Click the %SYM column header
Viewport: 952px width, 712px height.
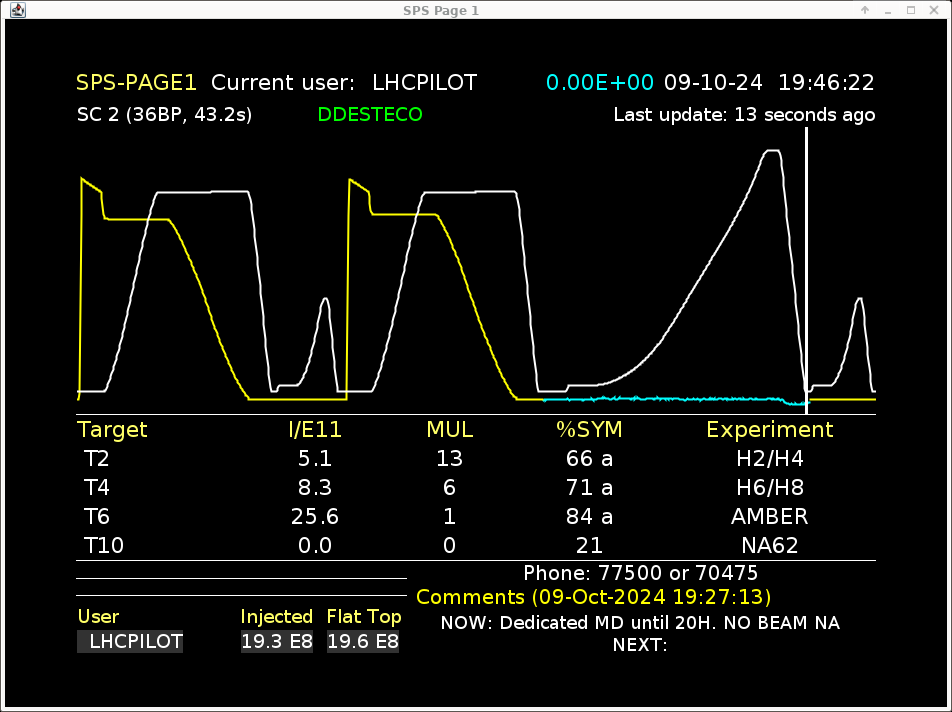589,430
